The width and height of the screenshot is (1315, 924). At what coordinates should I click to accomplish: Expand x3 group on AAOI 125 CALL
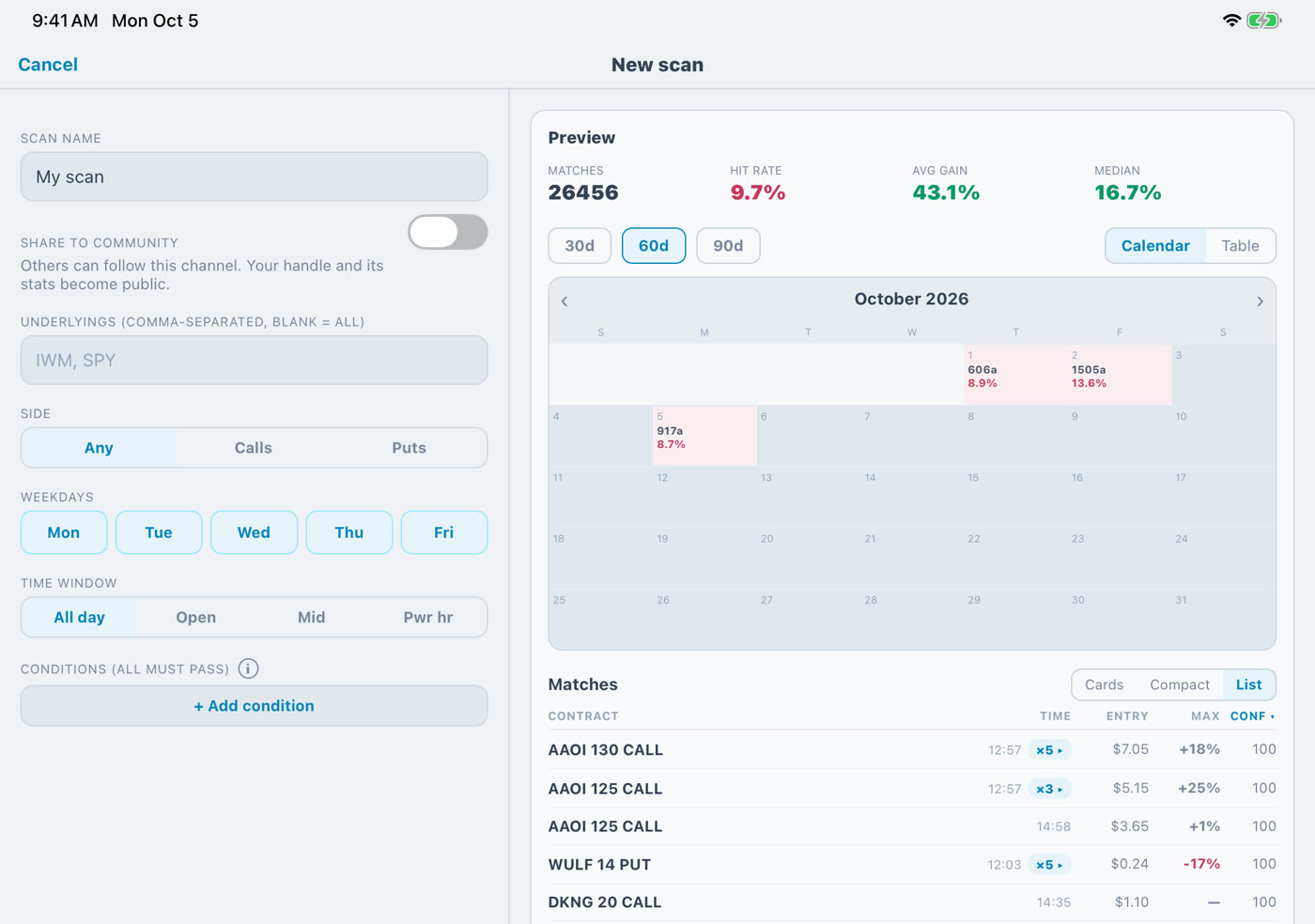point(1049,789)
